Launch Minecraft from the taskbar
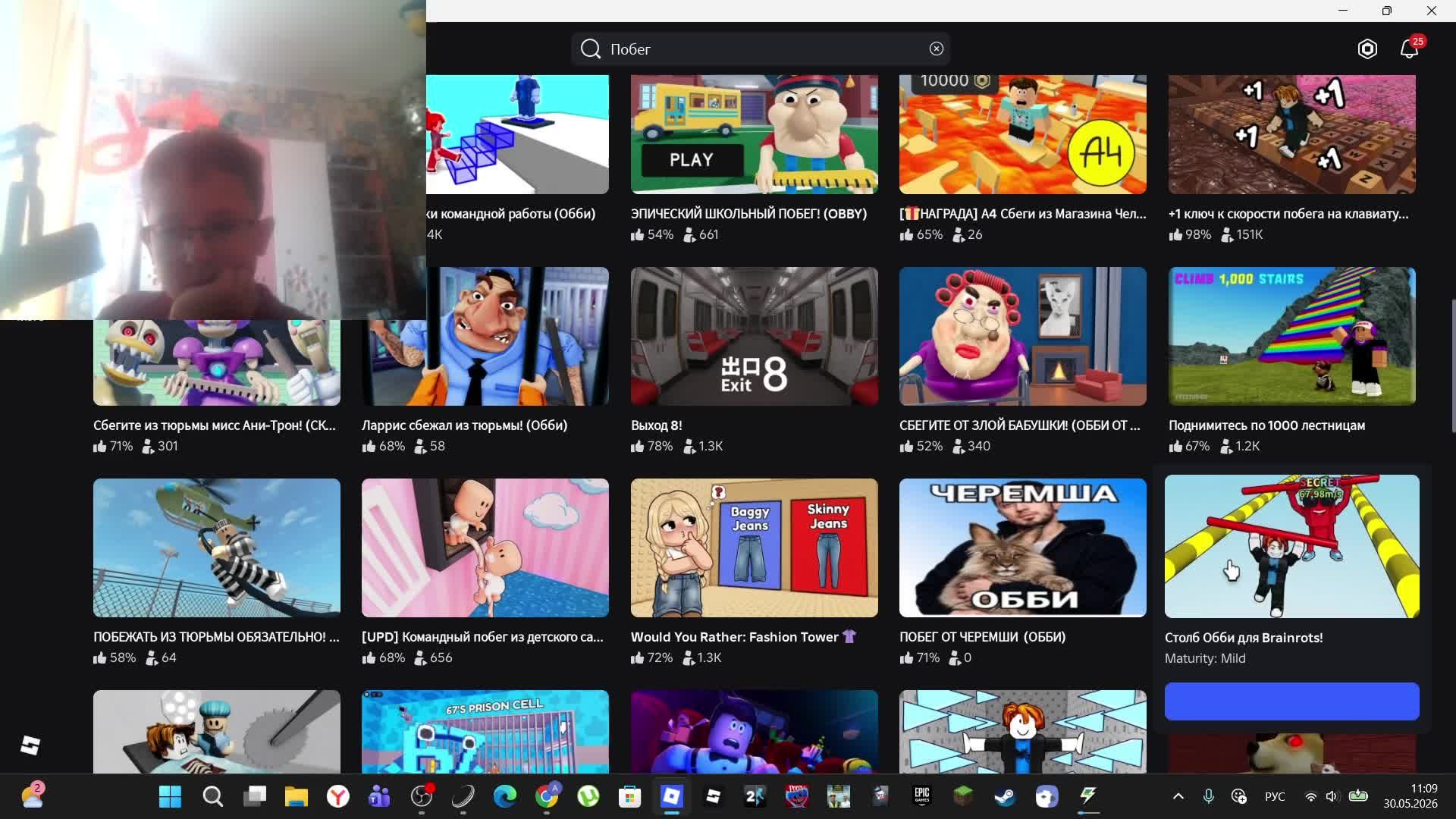This screenshot has width=1456, height=819. coord(963,796)
